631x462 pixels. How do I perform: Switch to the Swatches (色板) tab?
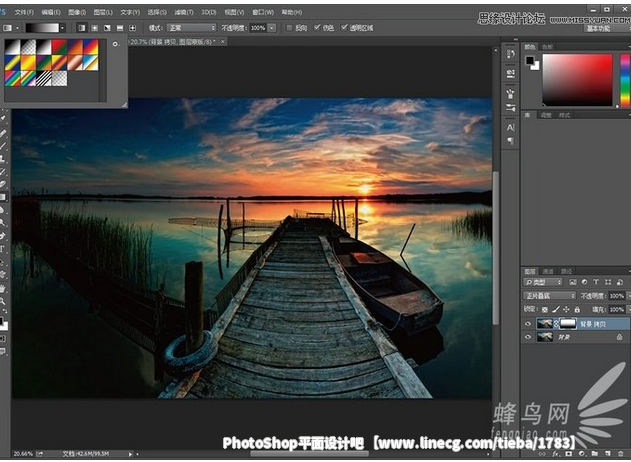[x=547, y=47]
